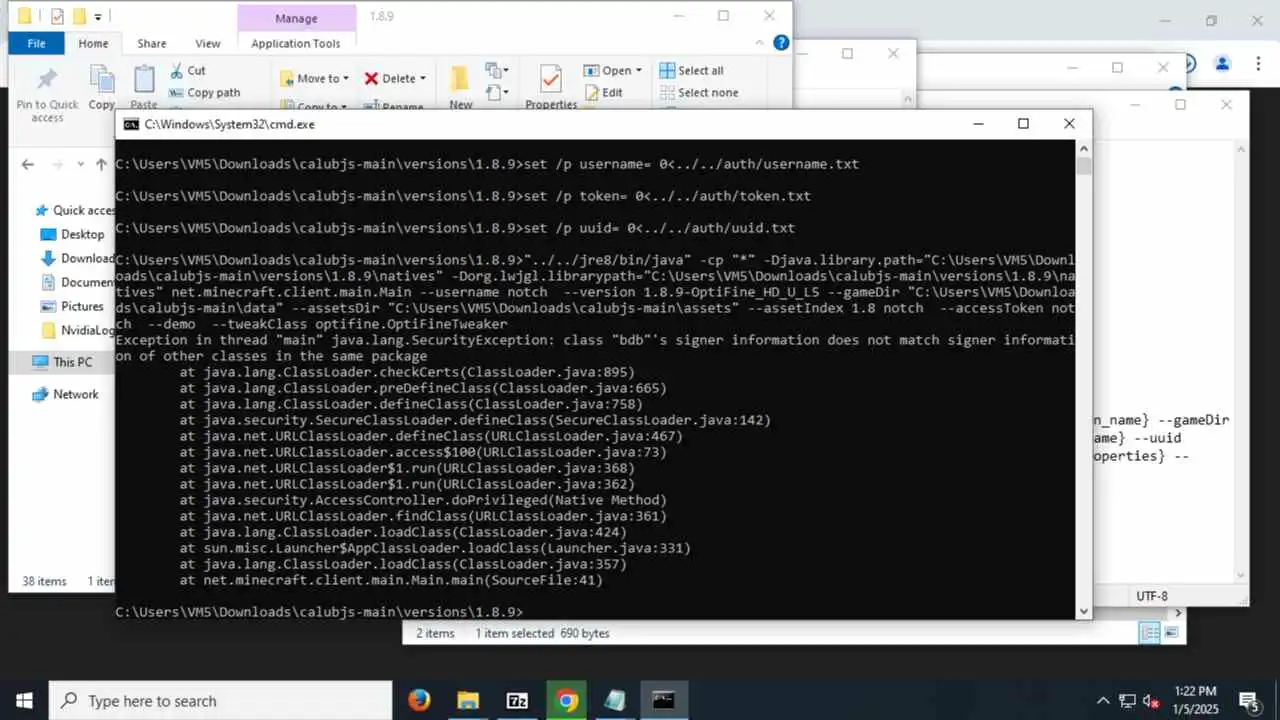Viewport: 1280px width, 720px height.
Task: Switch to the View ribbon tab
Action: [208, 44]
